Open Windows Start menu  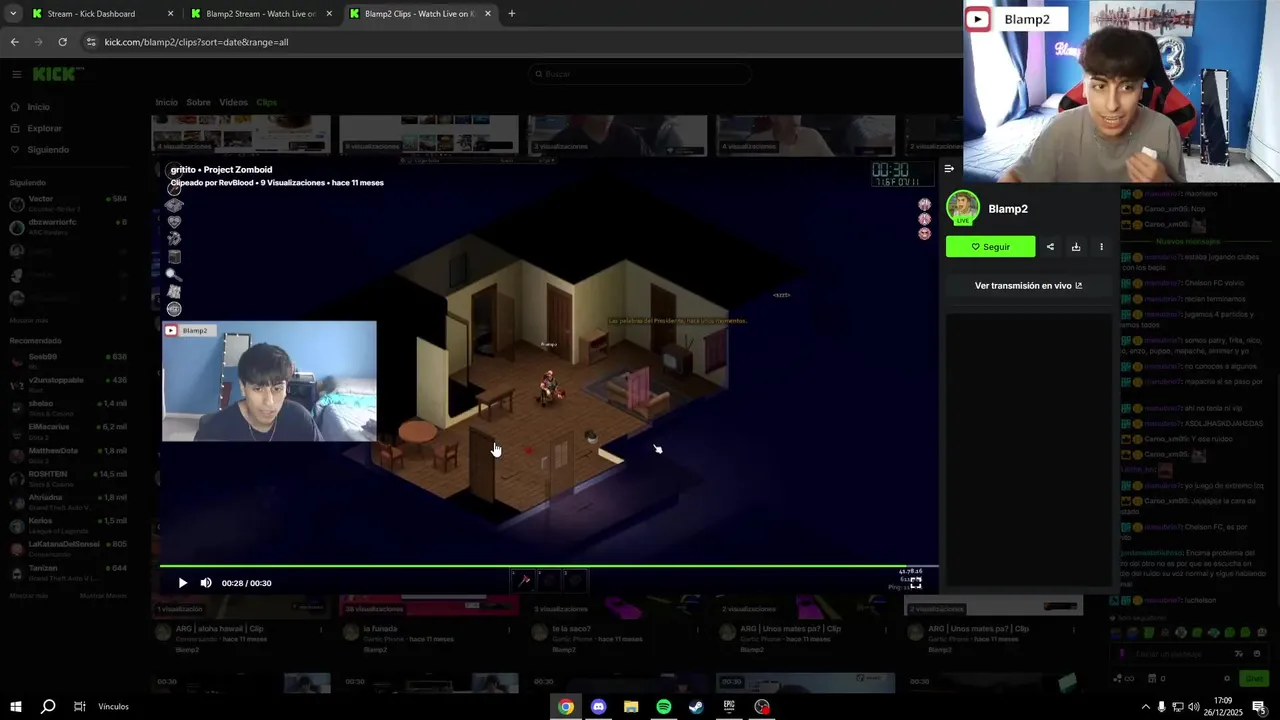pyautogui.click(x=16, y=707)
